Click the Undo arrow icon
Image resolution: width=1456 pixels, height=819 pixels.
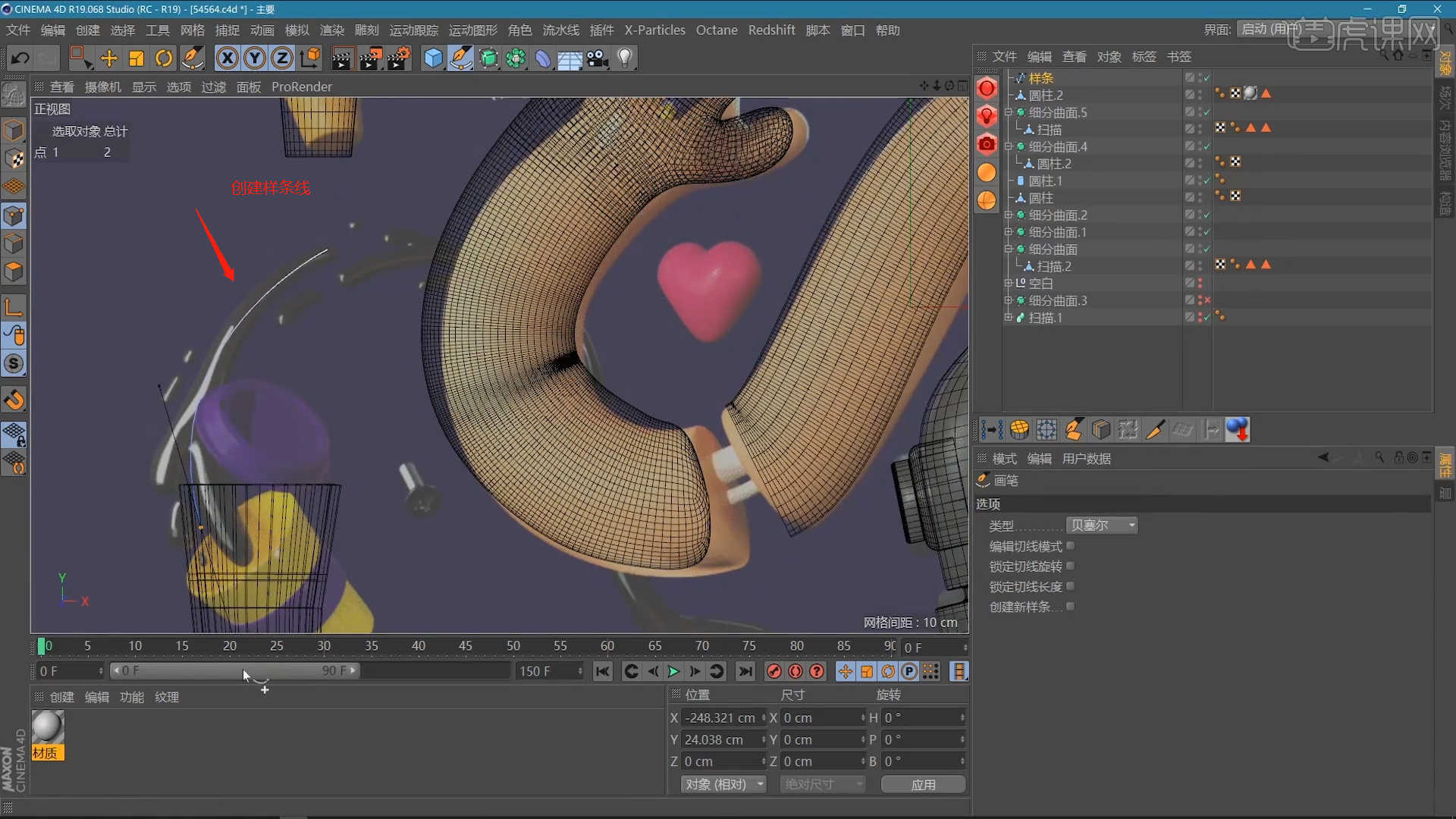20,58
